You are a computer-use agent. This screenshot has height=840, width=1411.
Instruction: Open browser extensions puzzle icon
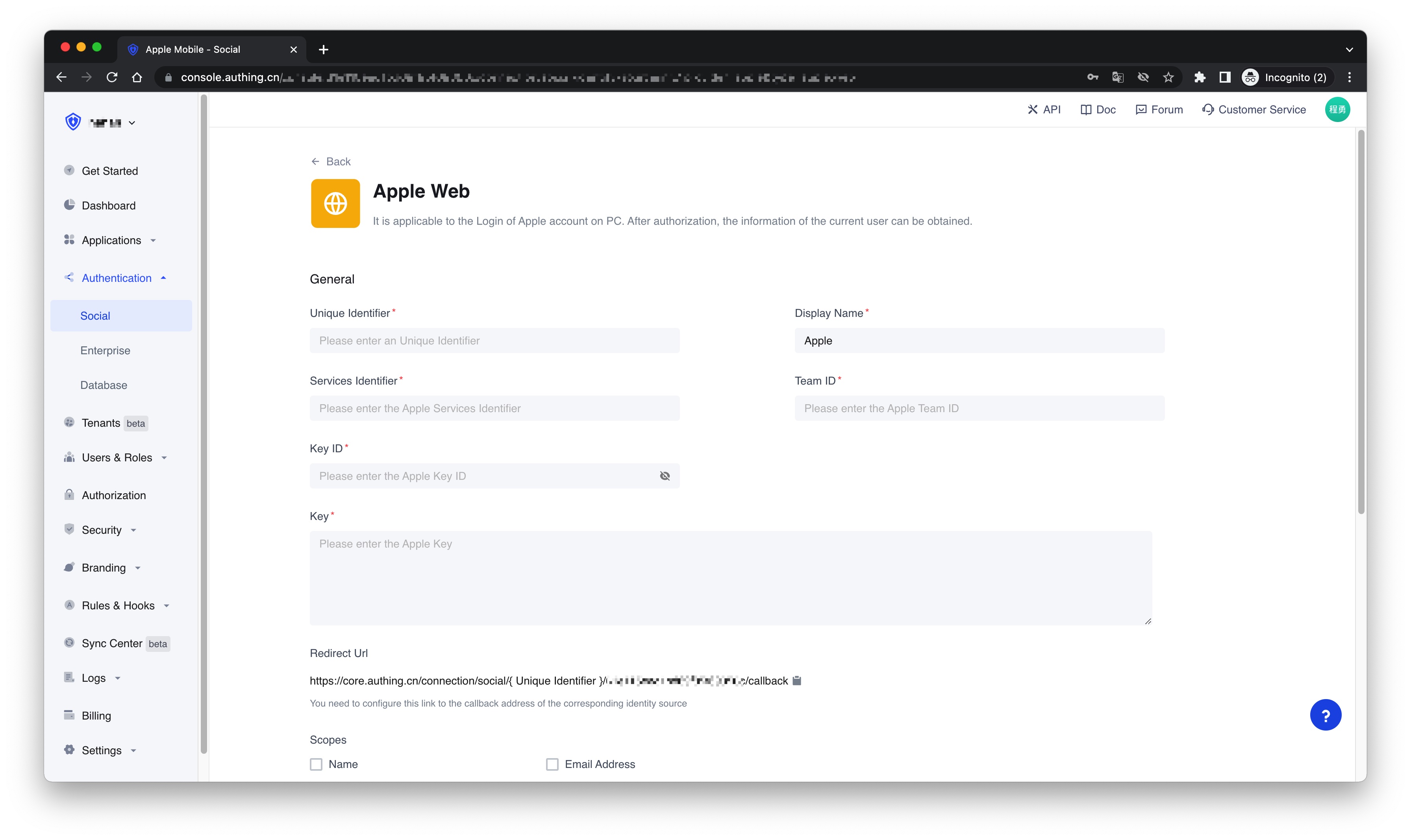pos(1199,78)
